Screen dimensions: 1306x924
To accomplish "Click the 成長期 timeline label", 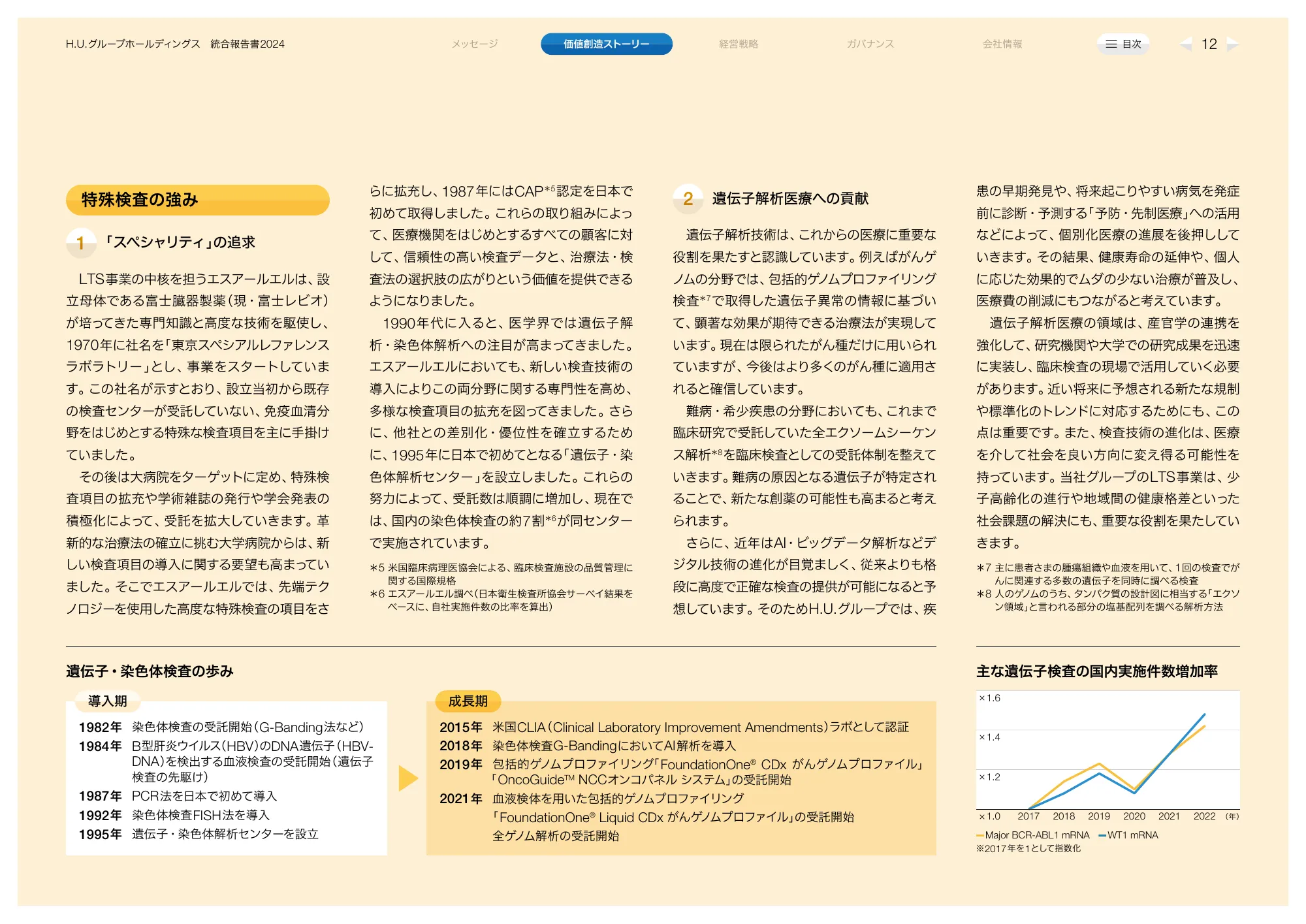I will 468,701.
